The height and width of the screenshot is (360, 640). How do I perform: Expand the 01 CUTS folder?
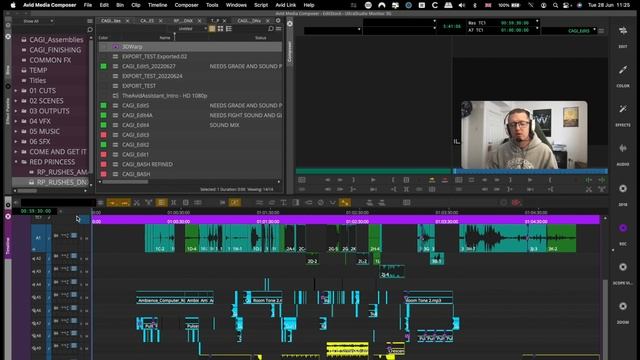pyautogui.click(x=16, y=91)
